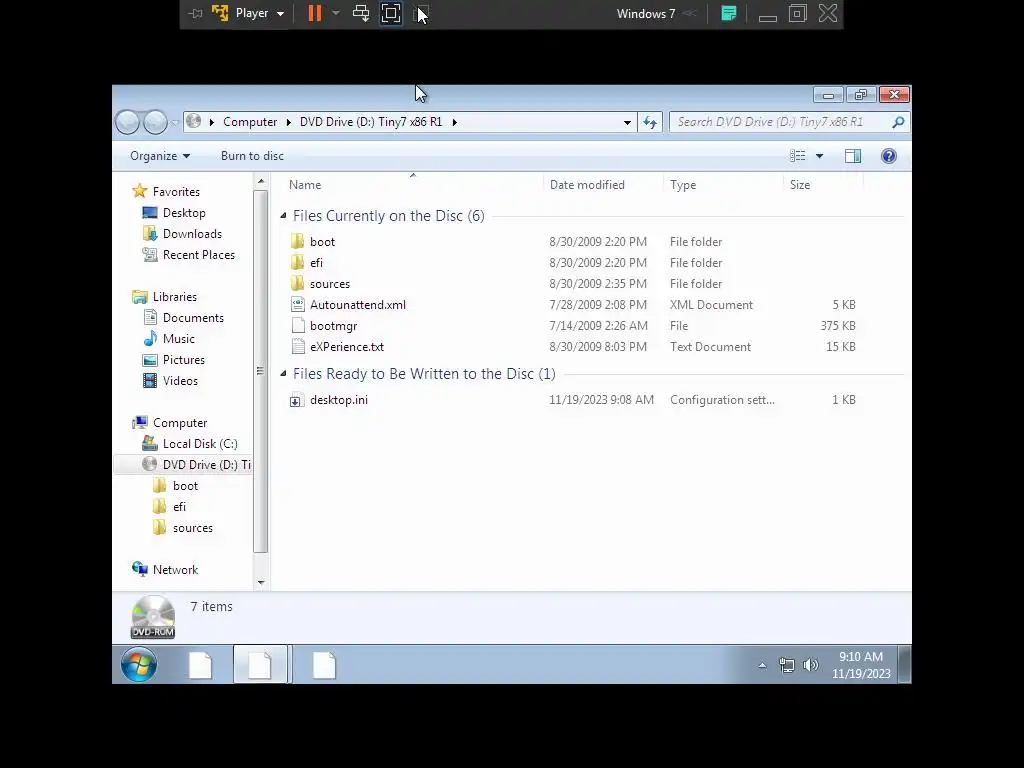Image resolution: width=1024 pixels, height=768 pixels.
Task: Open Downloads in navigation pane
Action: [x=192, y=234]
